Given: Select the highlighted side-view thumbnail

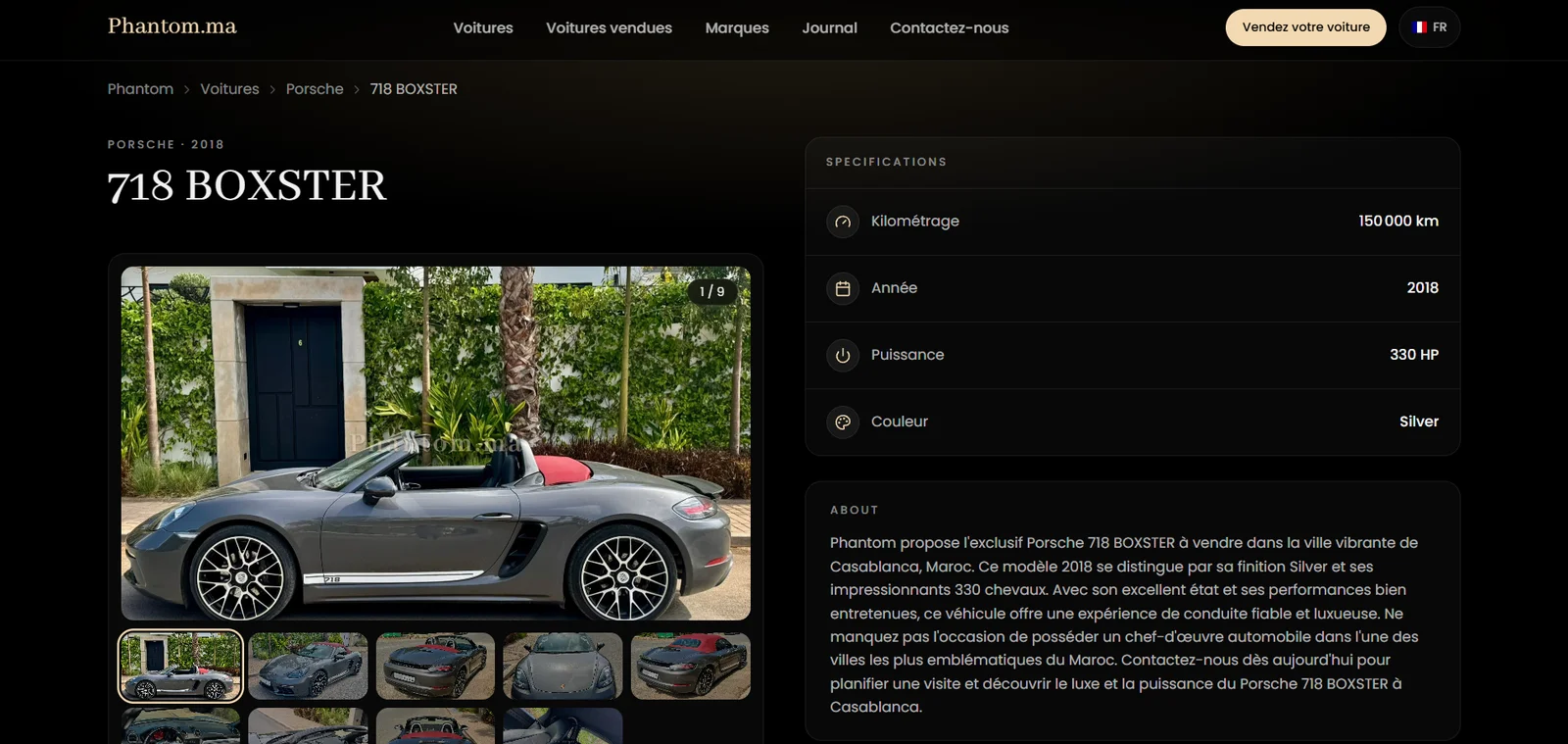Looking at the screenshot, I should (181, 667).
